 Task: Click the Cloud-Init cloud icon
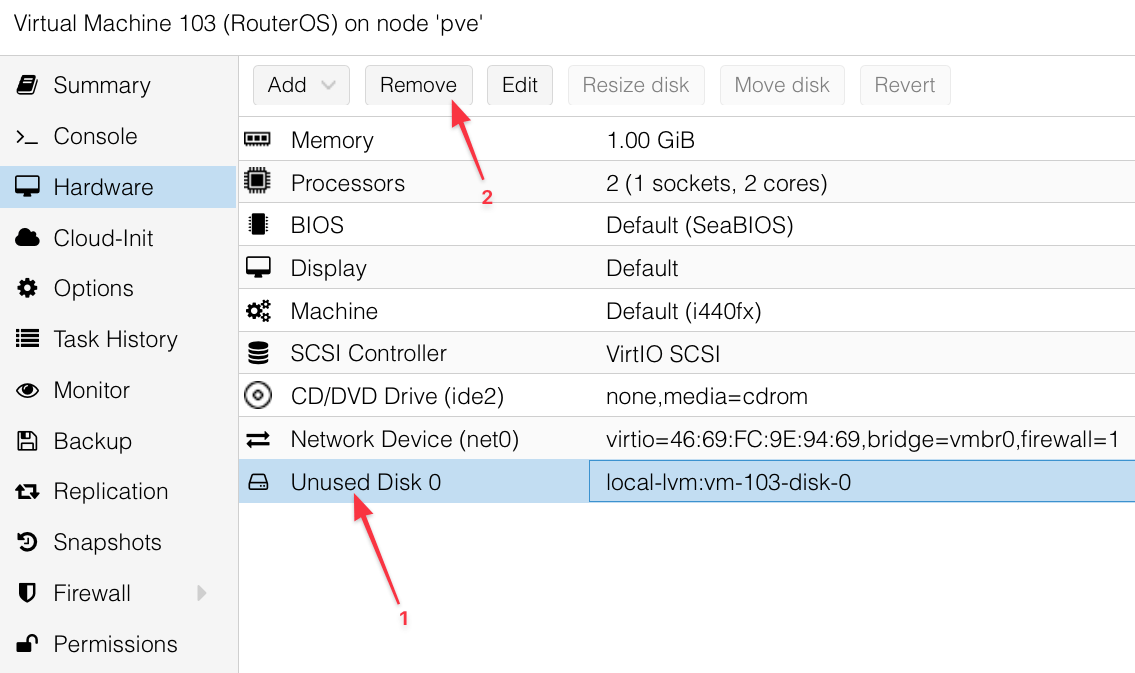[x=27, y=238]
